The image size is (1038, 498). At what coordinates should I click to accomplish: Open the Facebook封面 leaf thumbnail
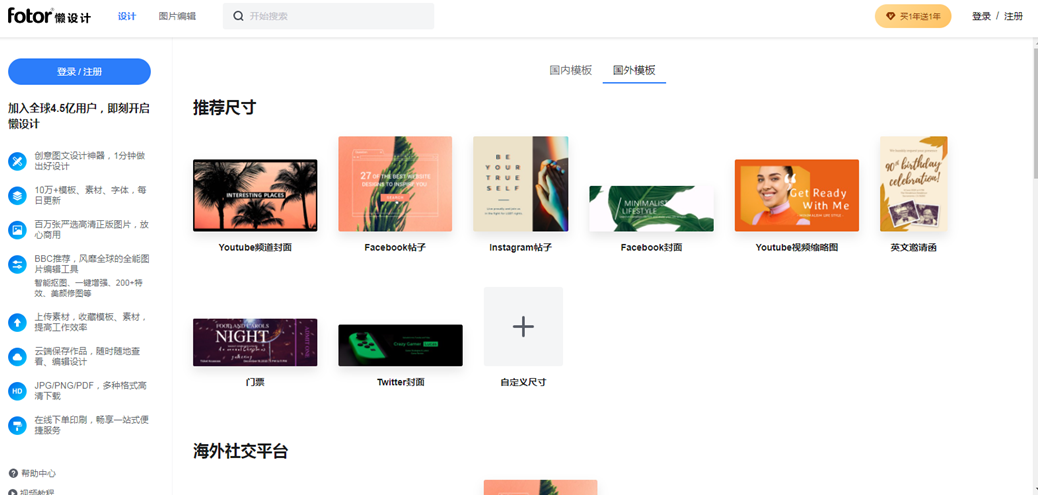click(651, 209)
